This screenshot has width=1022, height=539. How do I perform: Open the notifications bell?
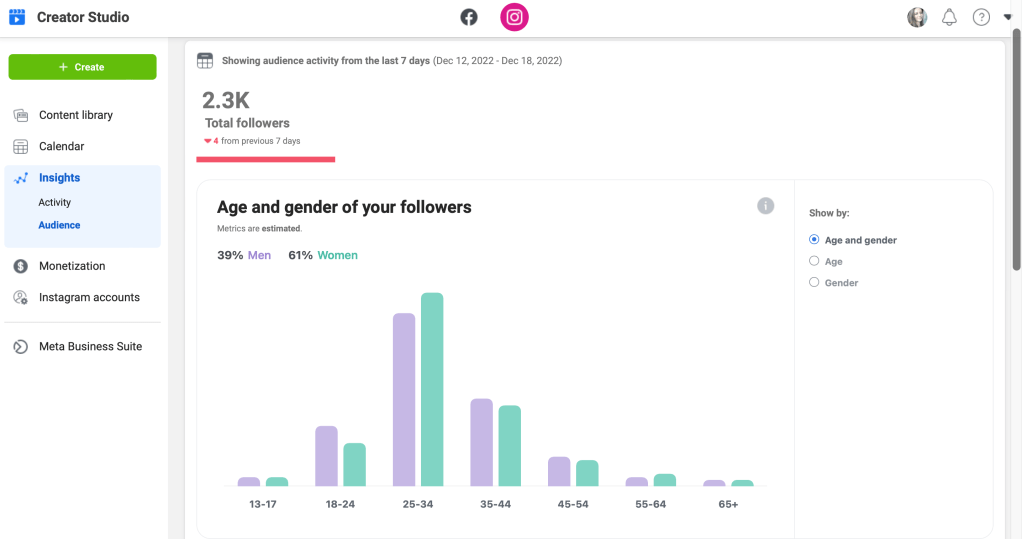(949, 17)
